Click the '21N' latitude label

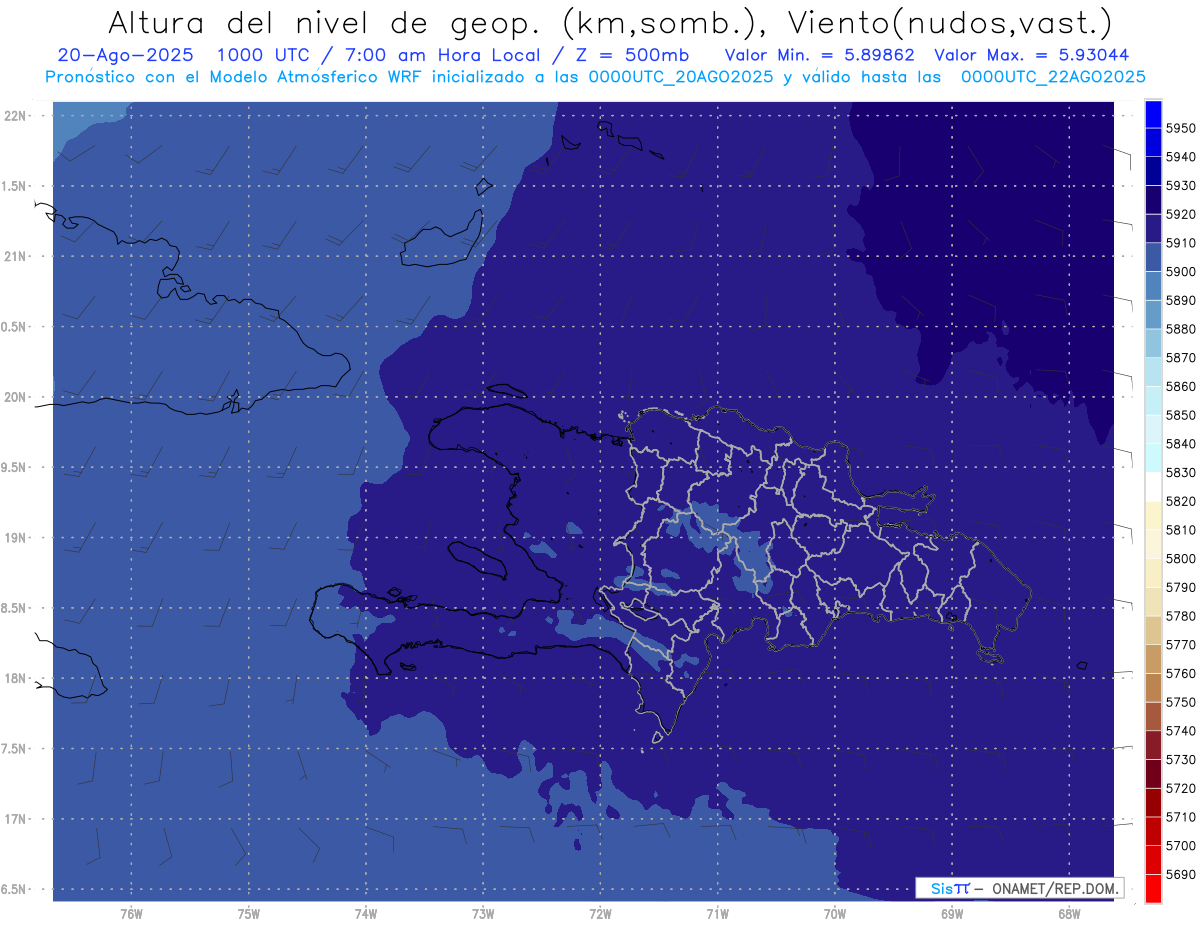tap(14, 256)
